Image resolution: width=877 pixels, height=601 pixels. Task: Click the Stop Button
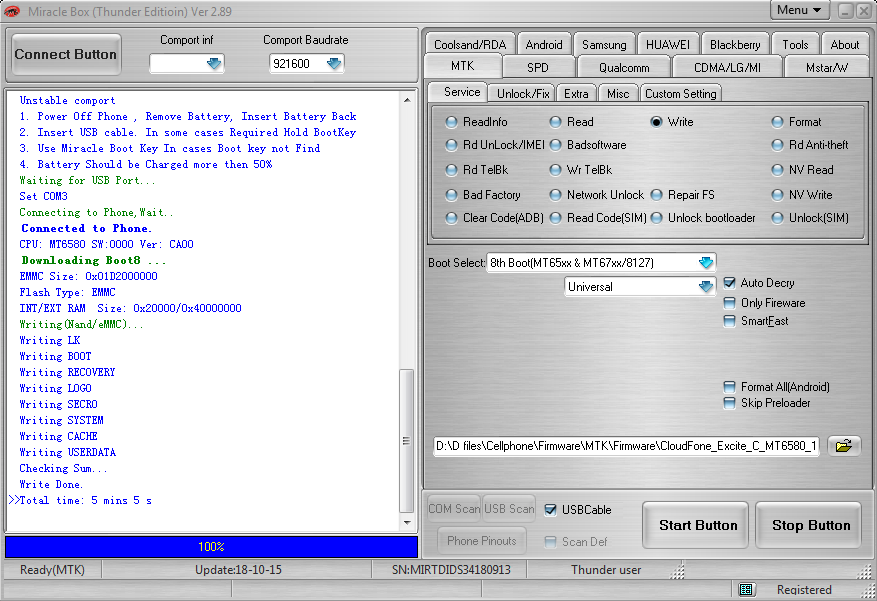coord(811,525)
